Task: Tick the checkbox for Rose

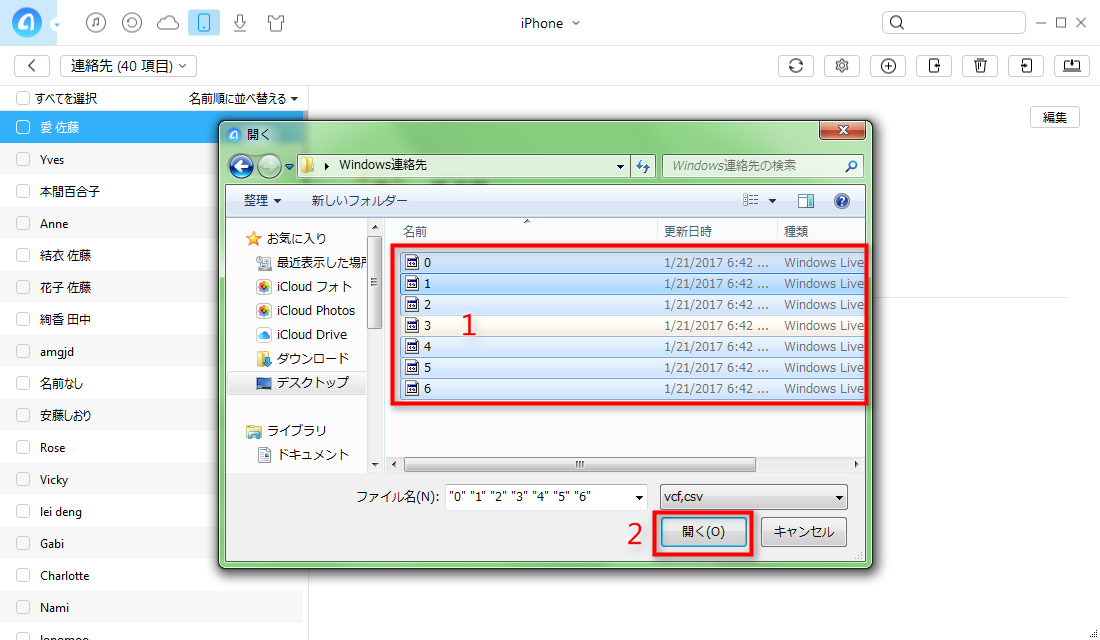Action: point(23,447)
